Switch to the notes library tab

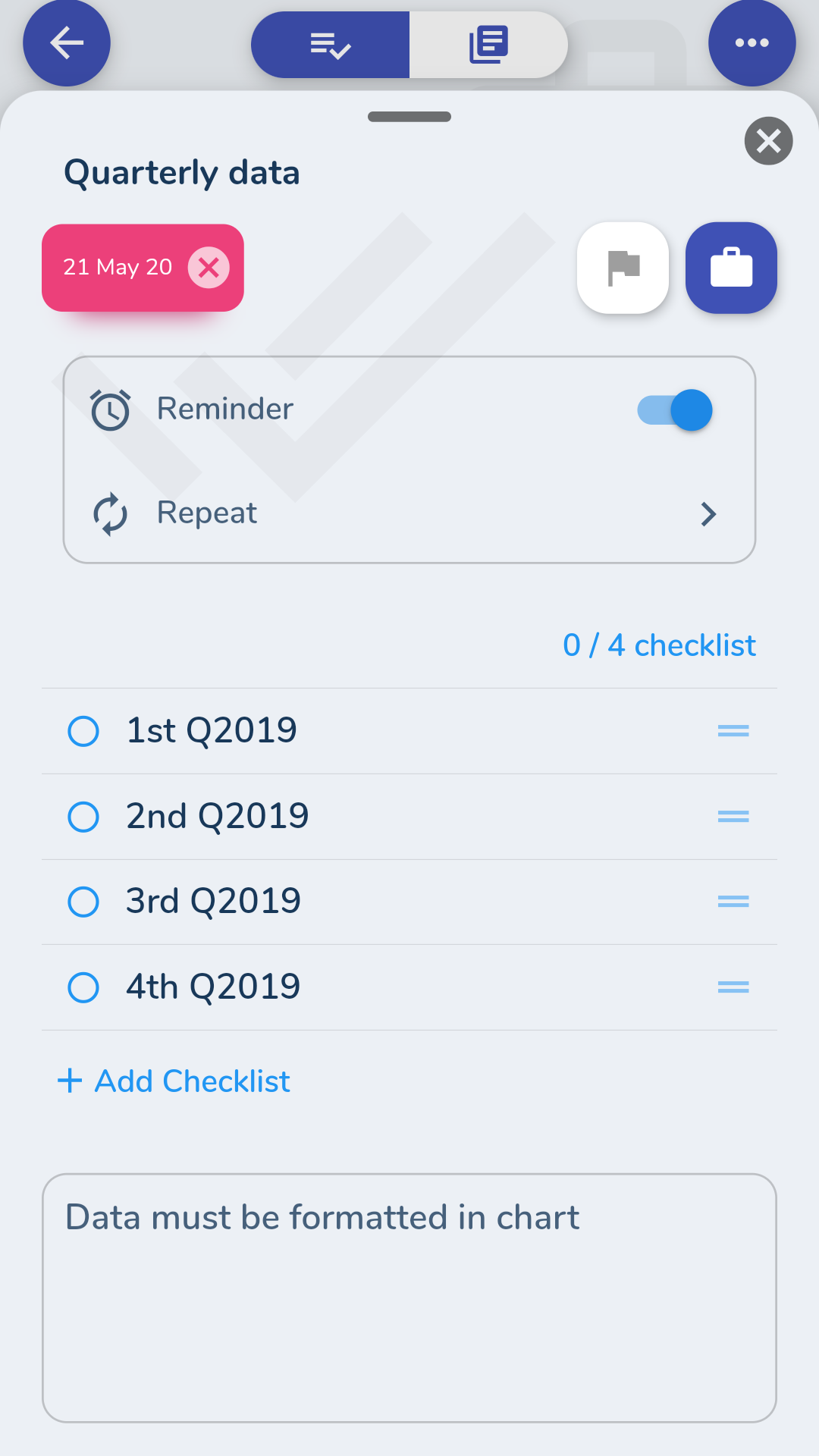(488, 45)
